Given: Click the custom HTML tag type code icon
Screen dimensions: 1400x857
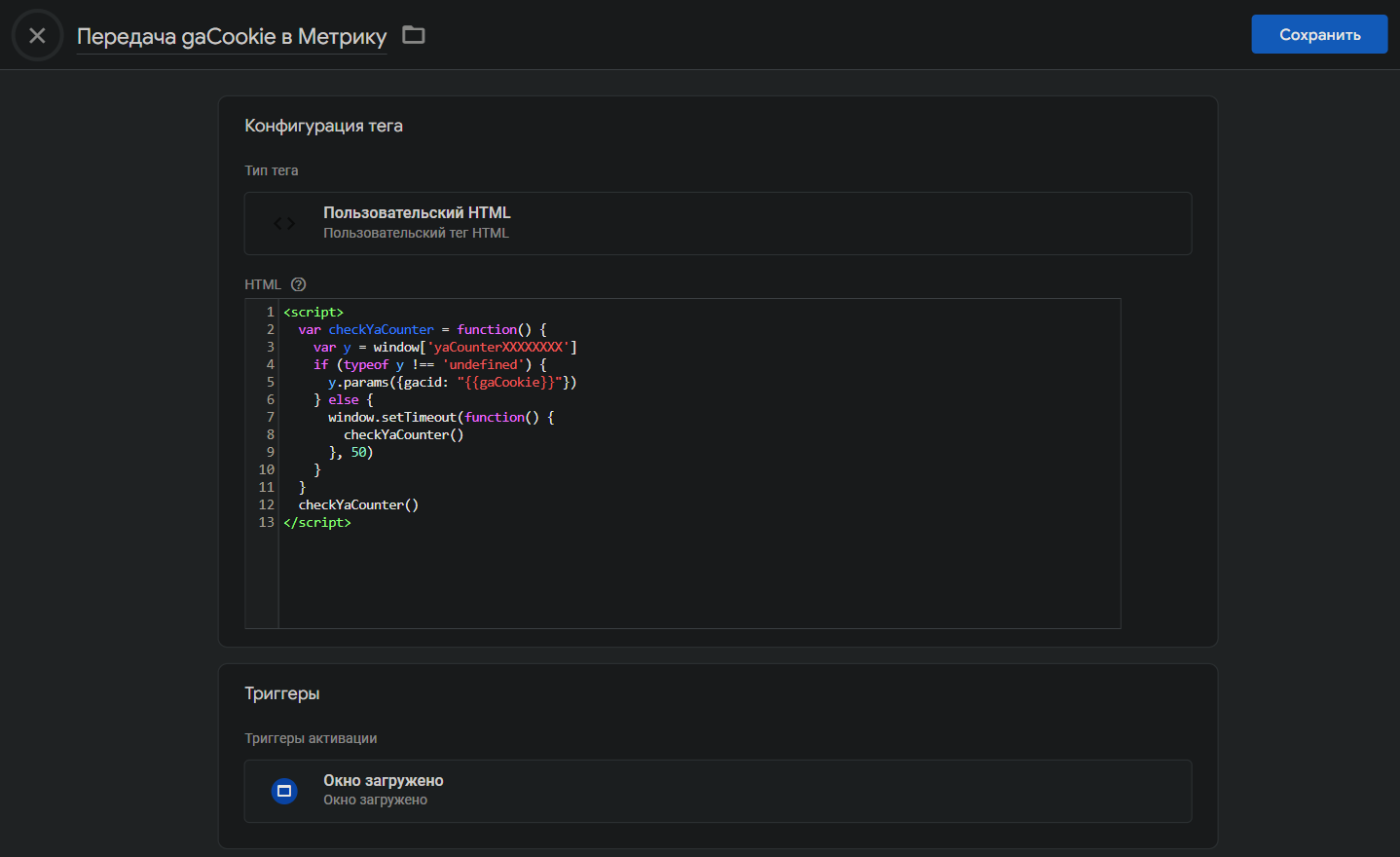Looking at the screenshot, I should click(x=284, y=223).
